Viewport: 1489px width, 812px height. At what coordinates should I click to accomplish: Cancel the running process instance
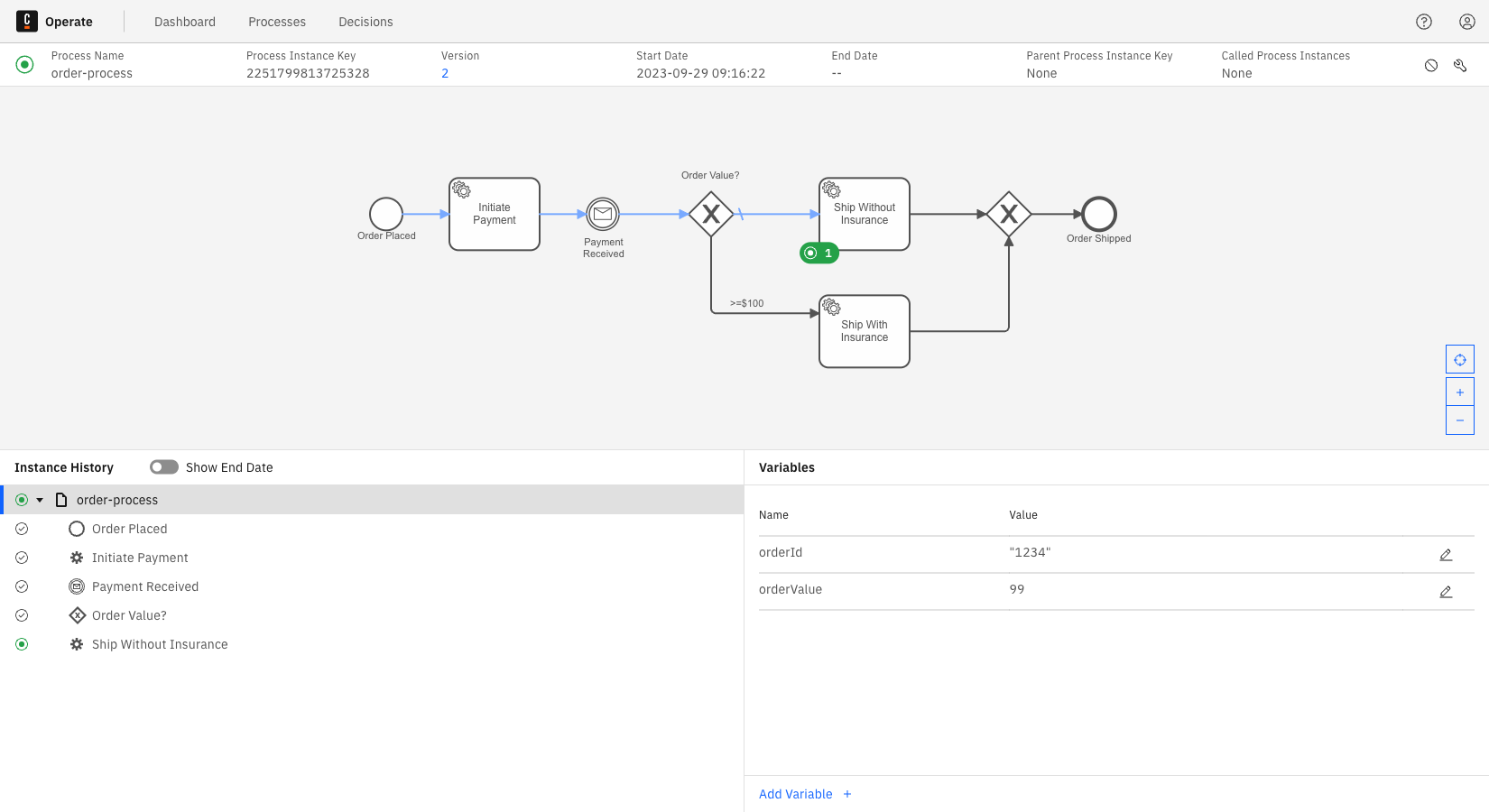click(x=1430, y=65)
